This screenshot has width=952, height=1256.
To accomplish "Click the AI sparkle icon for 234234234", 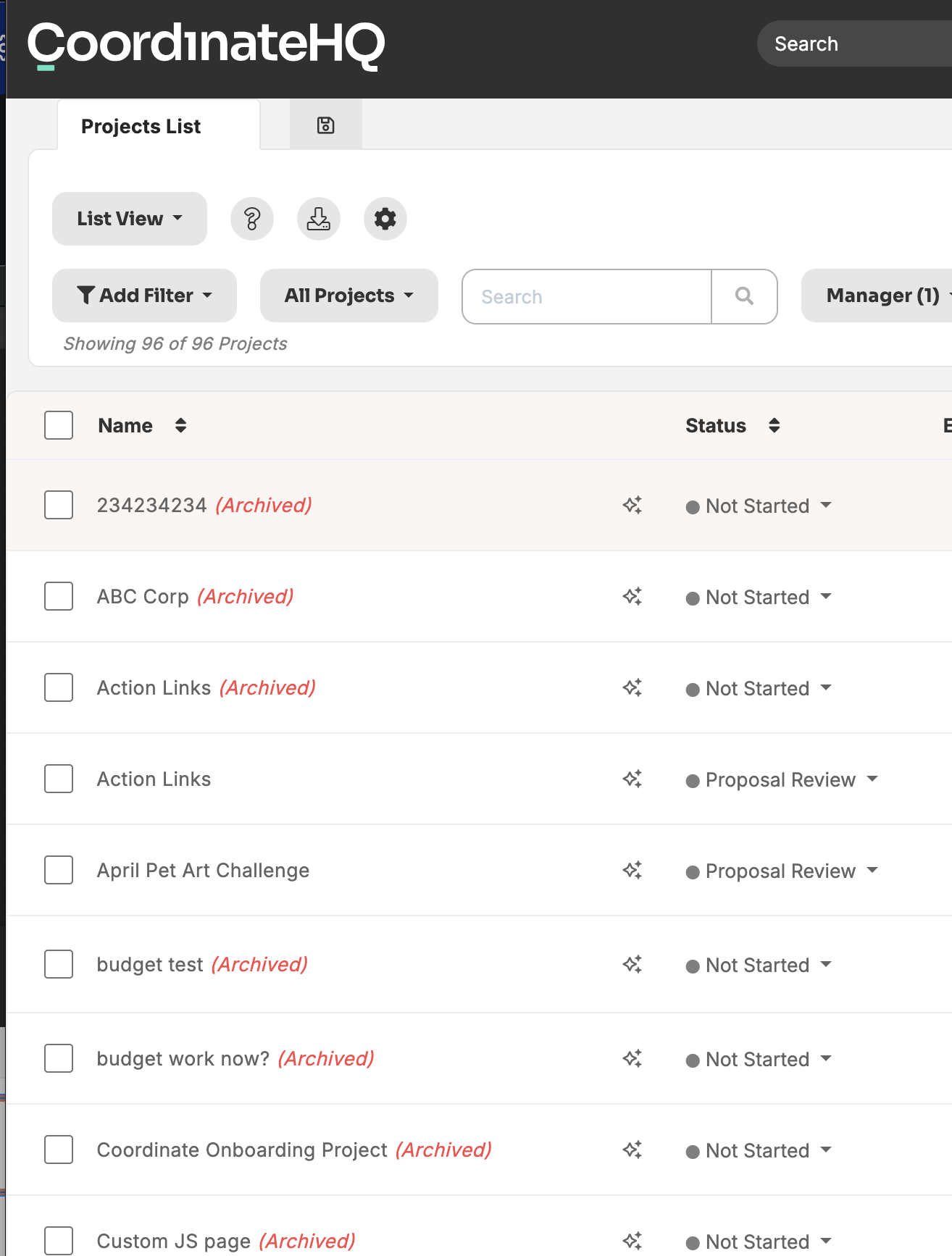I will click(x=632, y=505).
